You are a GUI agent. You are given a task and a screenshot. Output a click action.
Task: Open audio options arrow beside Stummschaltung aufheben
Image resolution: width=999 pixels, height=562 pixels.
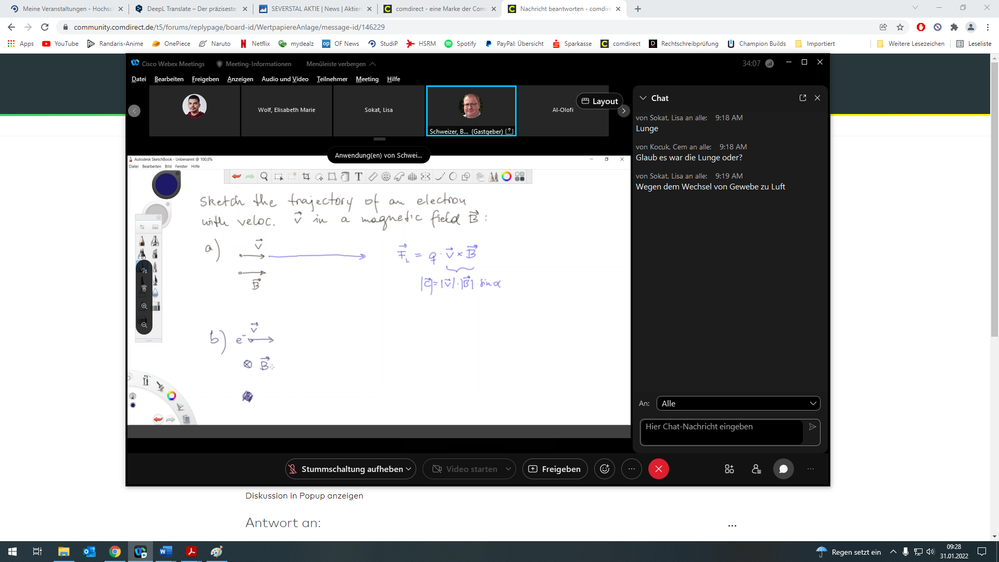tap(408, 469)
